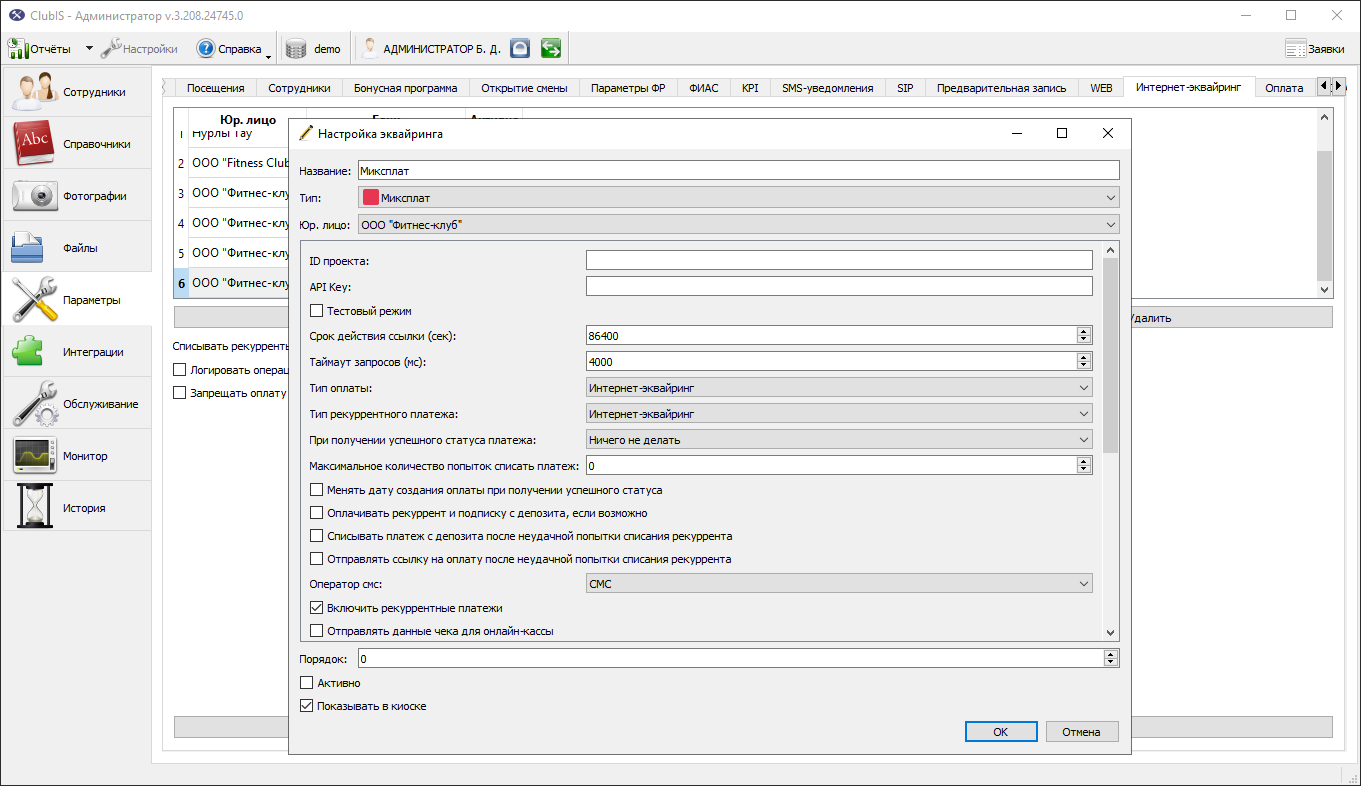
Task: Toggle Запрещать оплату checkbox in main window
Action: pyautogui.click(x=180, y=393)
